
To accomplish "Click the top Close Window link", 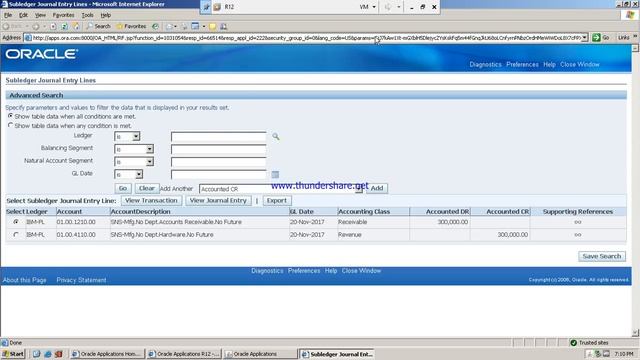I will point(580,64).
